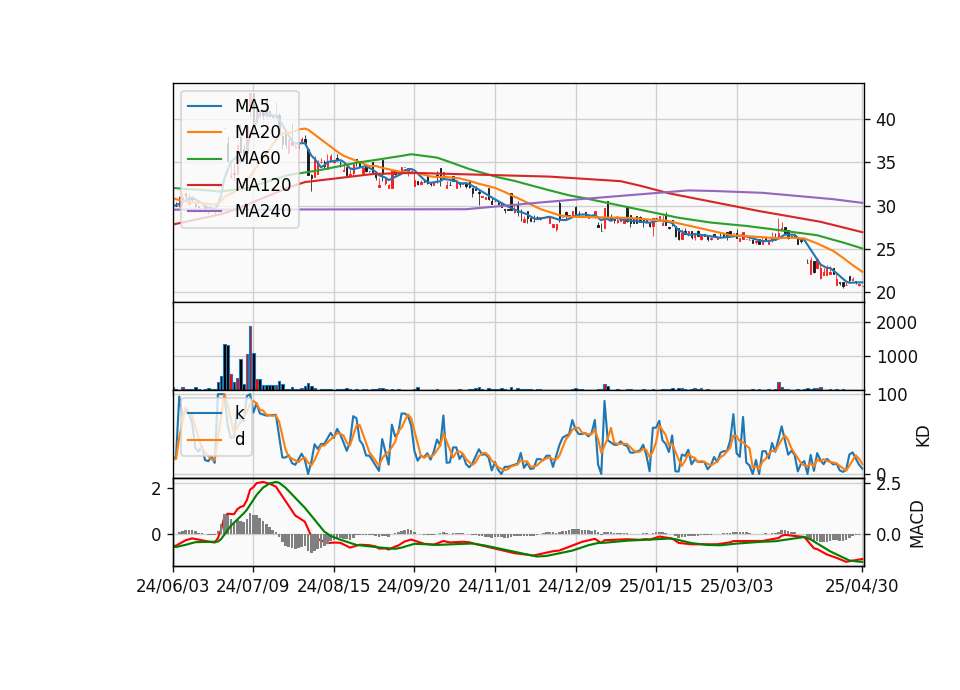Click the red MA120 legend line sample
The image size is (960, 690).
coord(204,184)
